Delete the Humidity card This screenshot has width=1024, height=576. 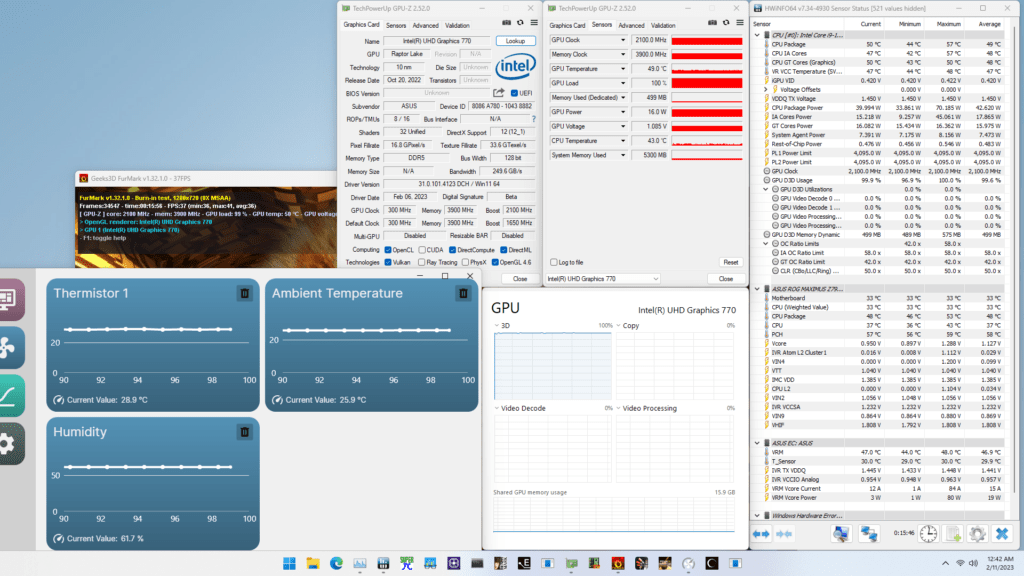[245, 432]
